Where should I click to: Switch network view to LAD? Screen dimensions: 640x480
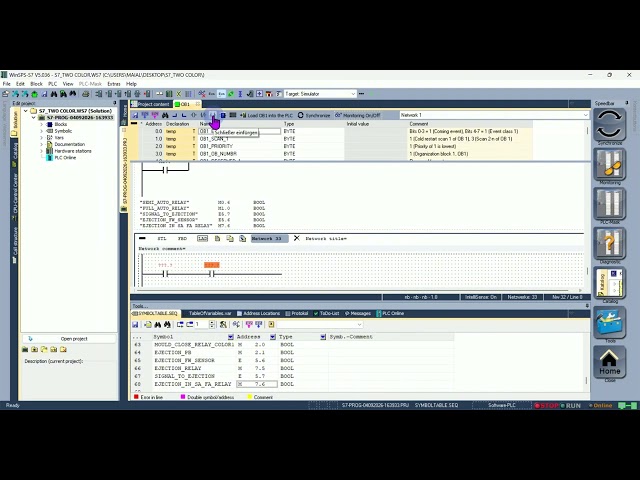(202, 239)
